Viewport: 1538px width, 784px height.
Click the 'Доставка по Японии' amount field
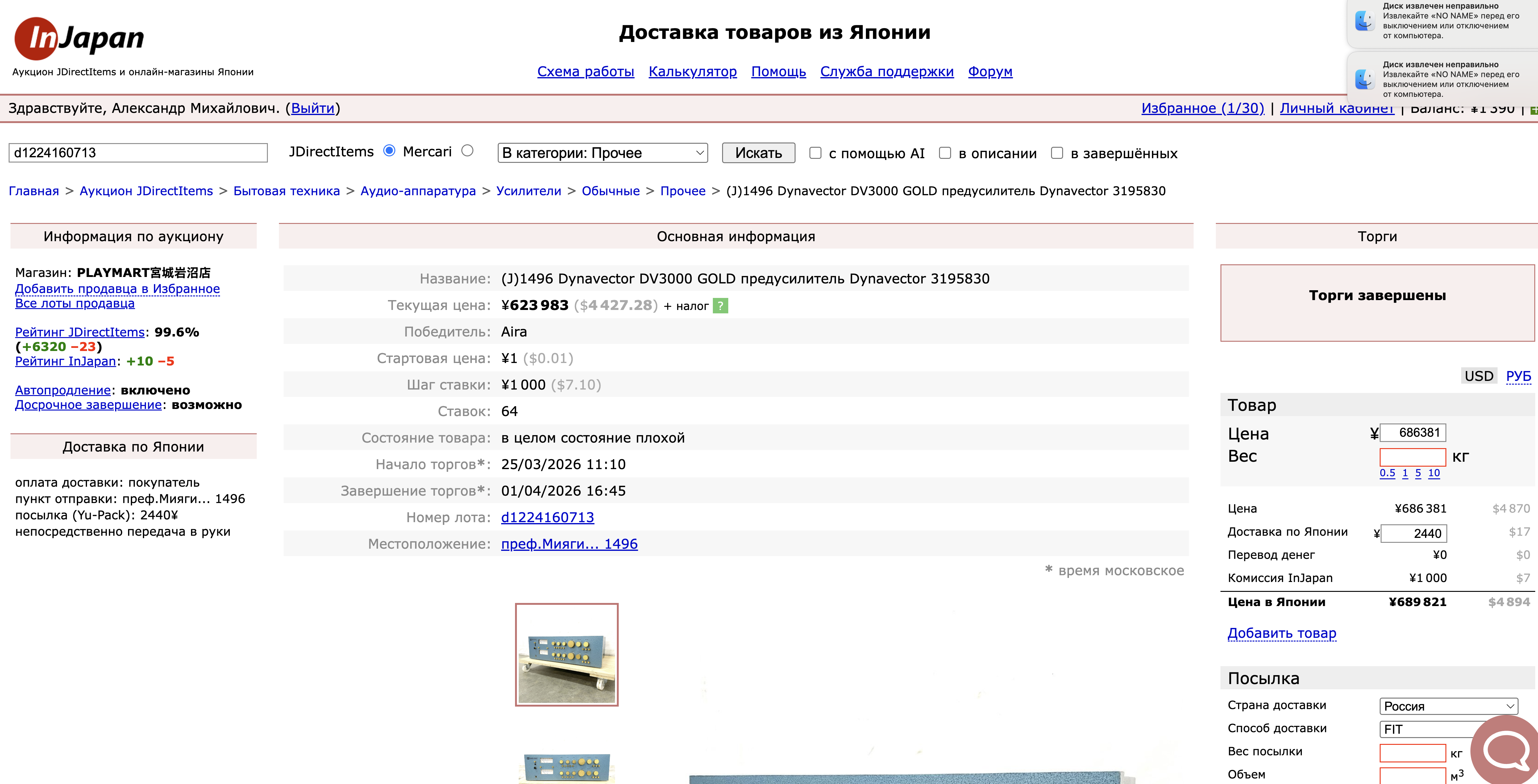(x=1413, y=533)
